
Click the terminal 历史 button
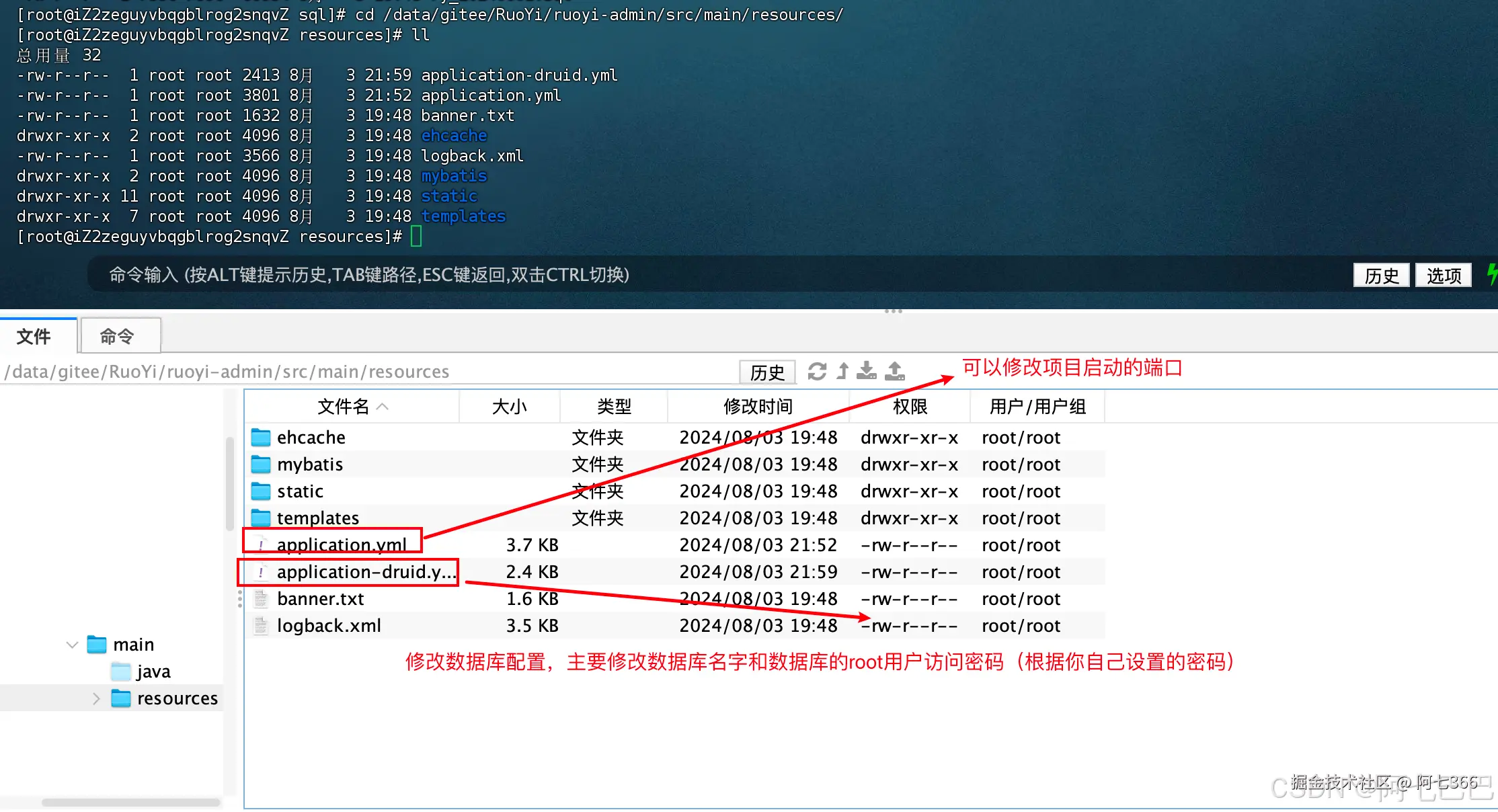click(x=1381, y=276)
